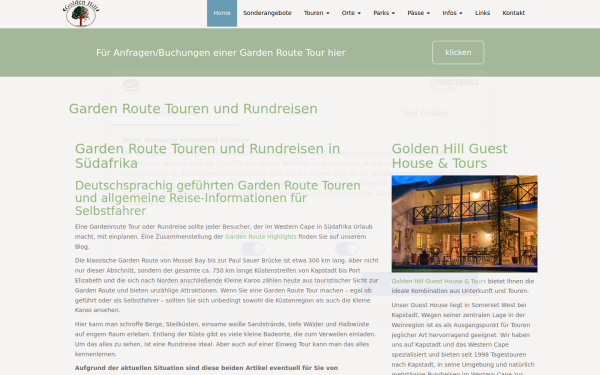
Task: Toggle the Präferenzen cookie switch
Action: tap(253, 249)
